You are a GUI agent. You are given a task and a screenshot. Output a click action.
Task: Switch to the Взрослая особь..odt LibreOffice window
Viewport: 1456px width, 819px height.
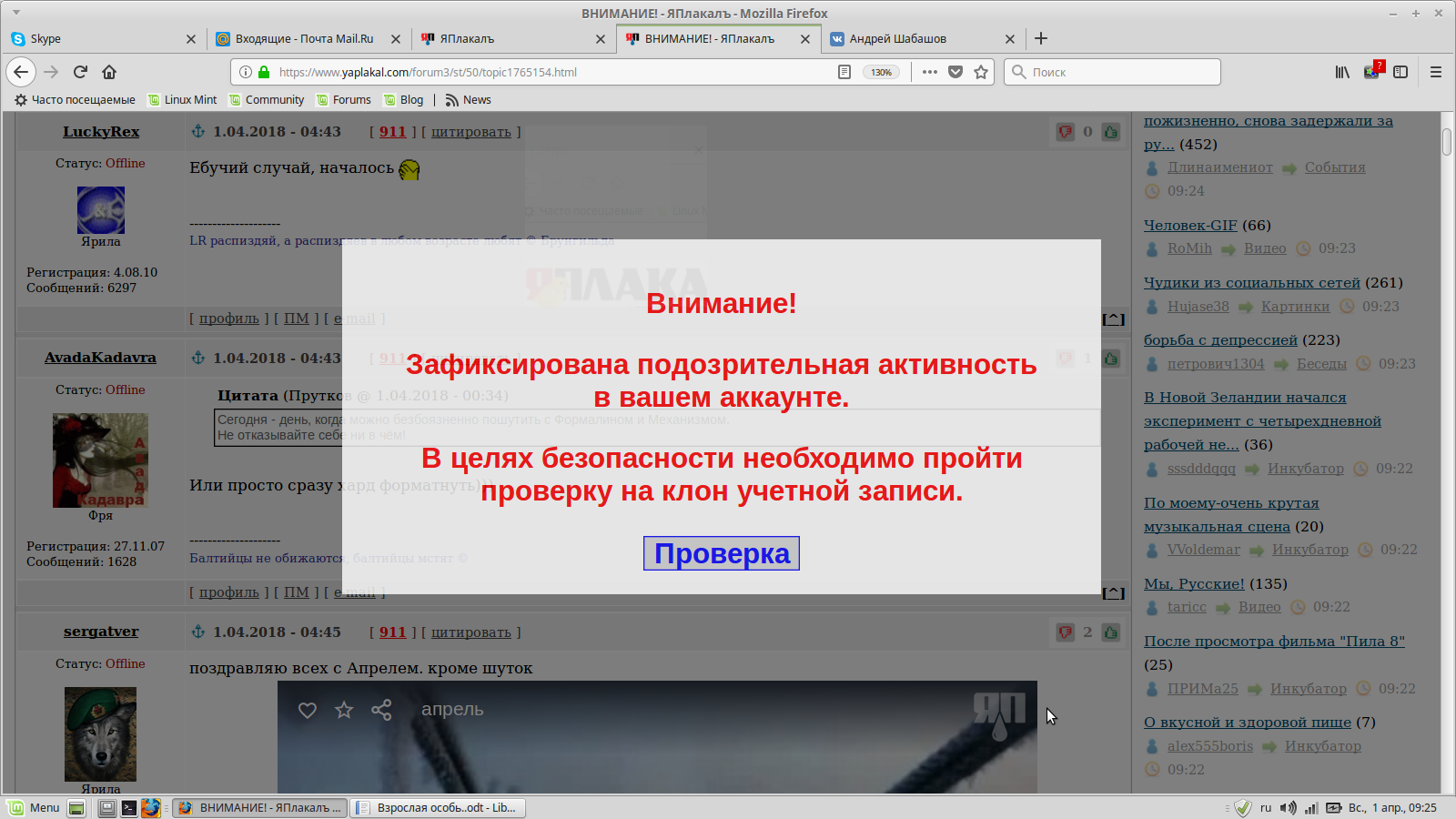[x=439, y=808]
